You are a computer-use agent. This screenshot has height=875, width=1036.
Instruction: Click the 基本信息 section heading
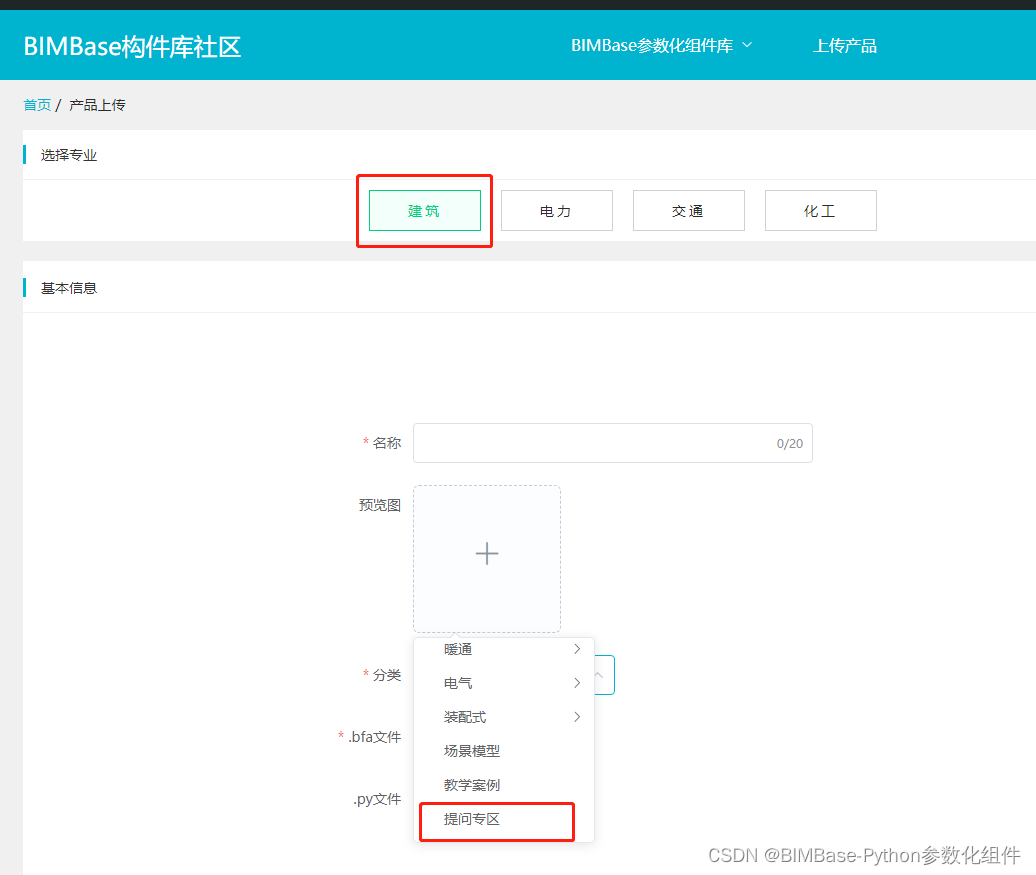[x=69, y=288]
